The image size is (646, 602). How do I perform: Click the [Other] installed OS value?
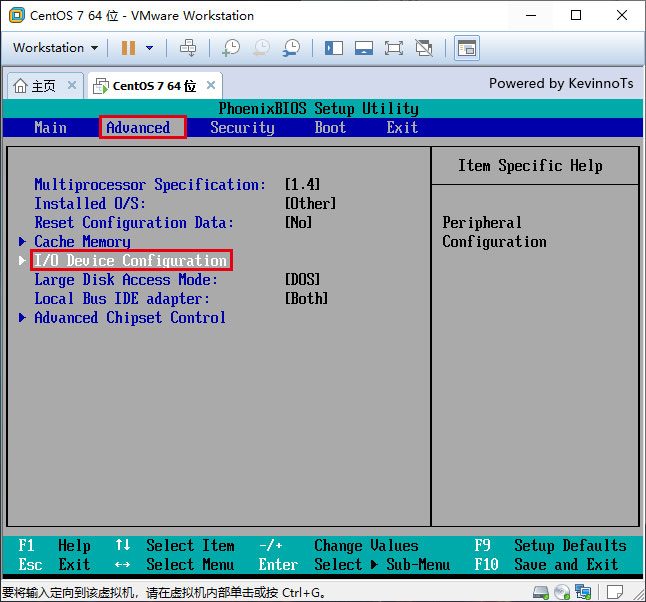point(311,203)
